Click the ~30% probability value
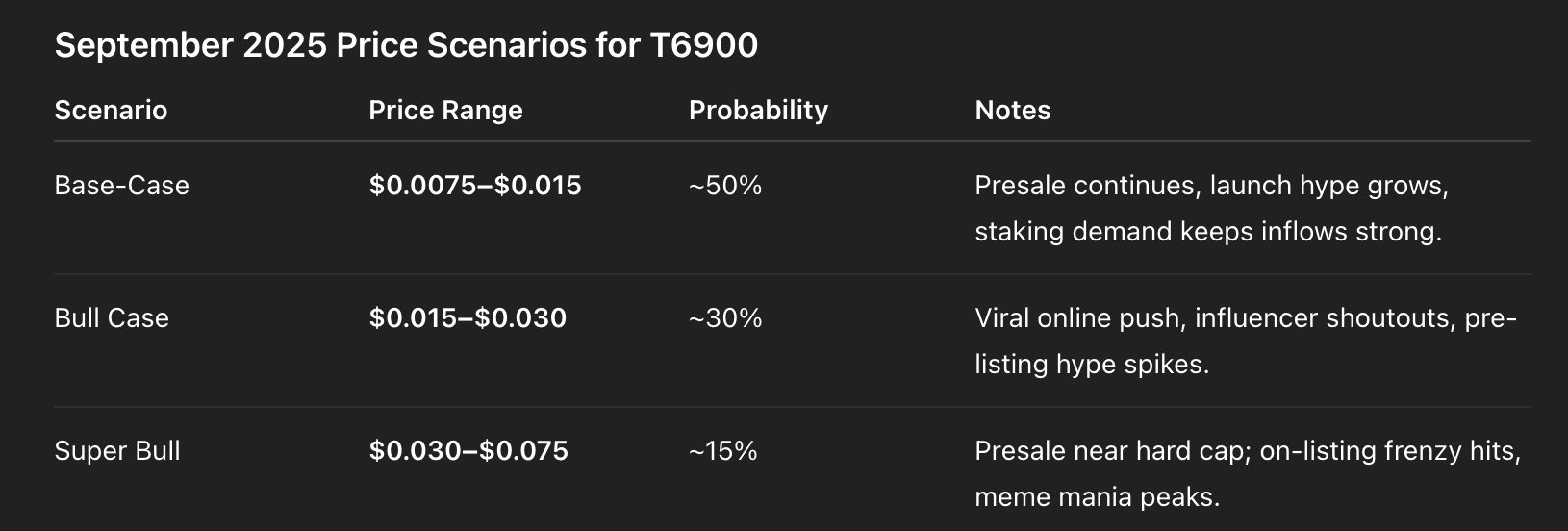The image size is (1568, 531). [725, 317]
